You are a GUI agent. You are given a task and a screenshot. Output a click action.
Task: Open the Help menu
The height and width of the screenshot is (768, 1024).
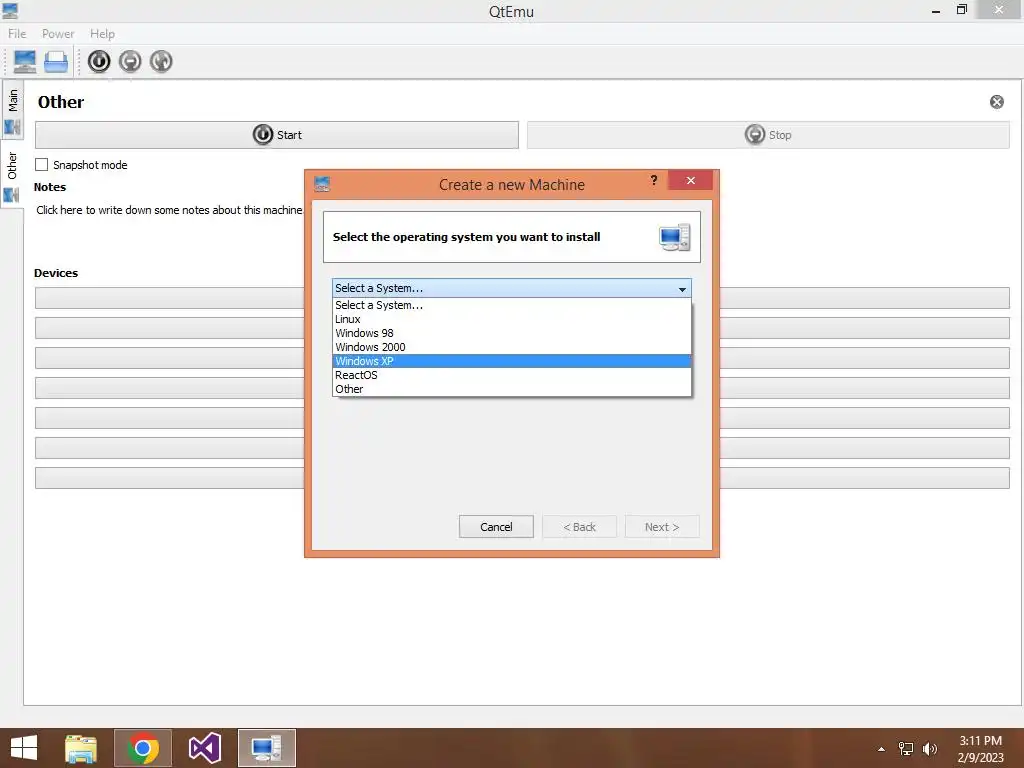point(102,33)
